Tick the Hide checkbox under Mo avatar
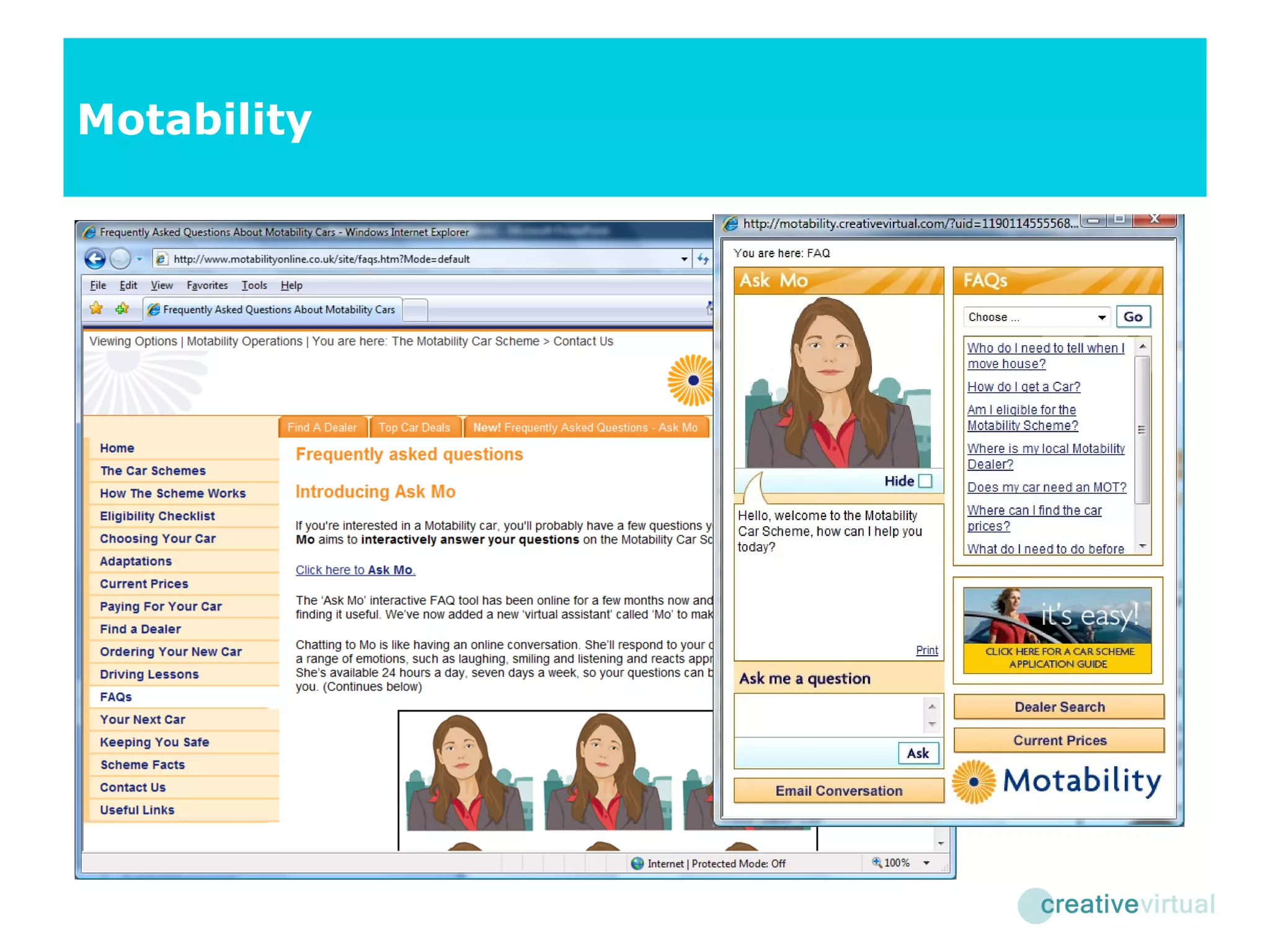This screenshot has width=1270, height=952. 925,481
